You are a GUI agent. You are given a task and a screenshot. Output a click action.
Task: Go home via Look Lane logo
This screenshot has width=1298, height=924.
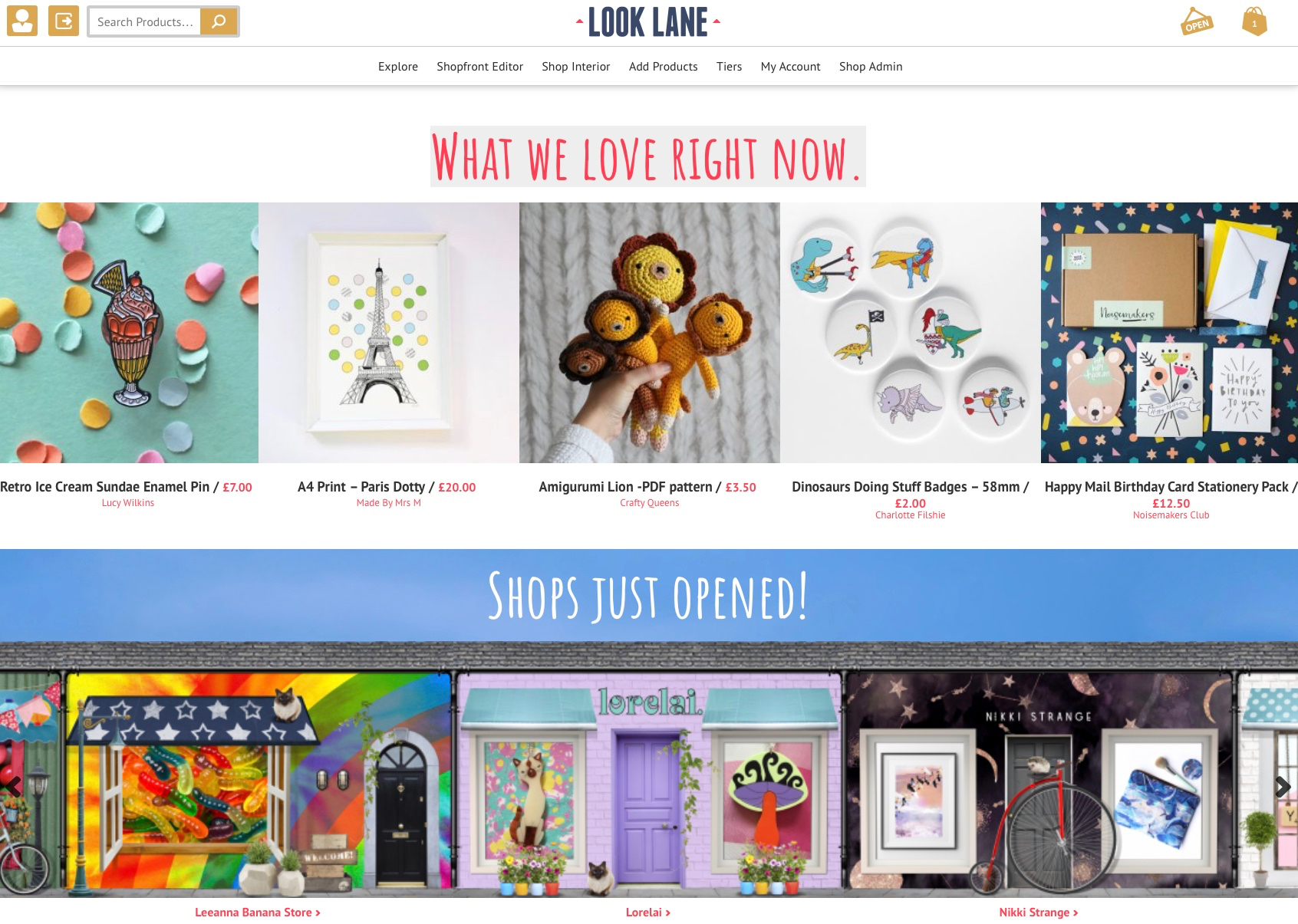pyautogui.click(x=648, y=22)
